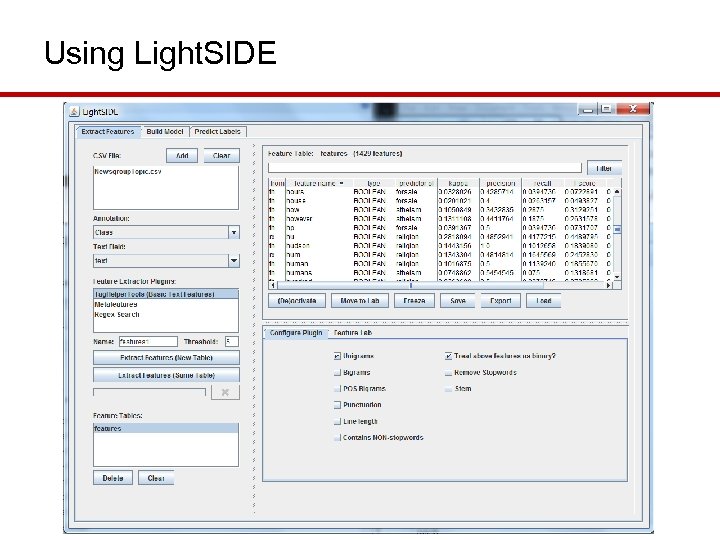This screenshot has height=540, width=720.
Task: Click the feature table horizontal scrollbar
Action: point(411,285)
